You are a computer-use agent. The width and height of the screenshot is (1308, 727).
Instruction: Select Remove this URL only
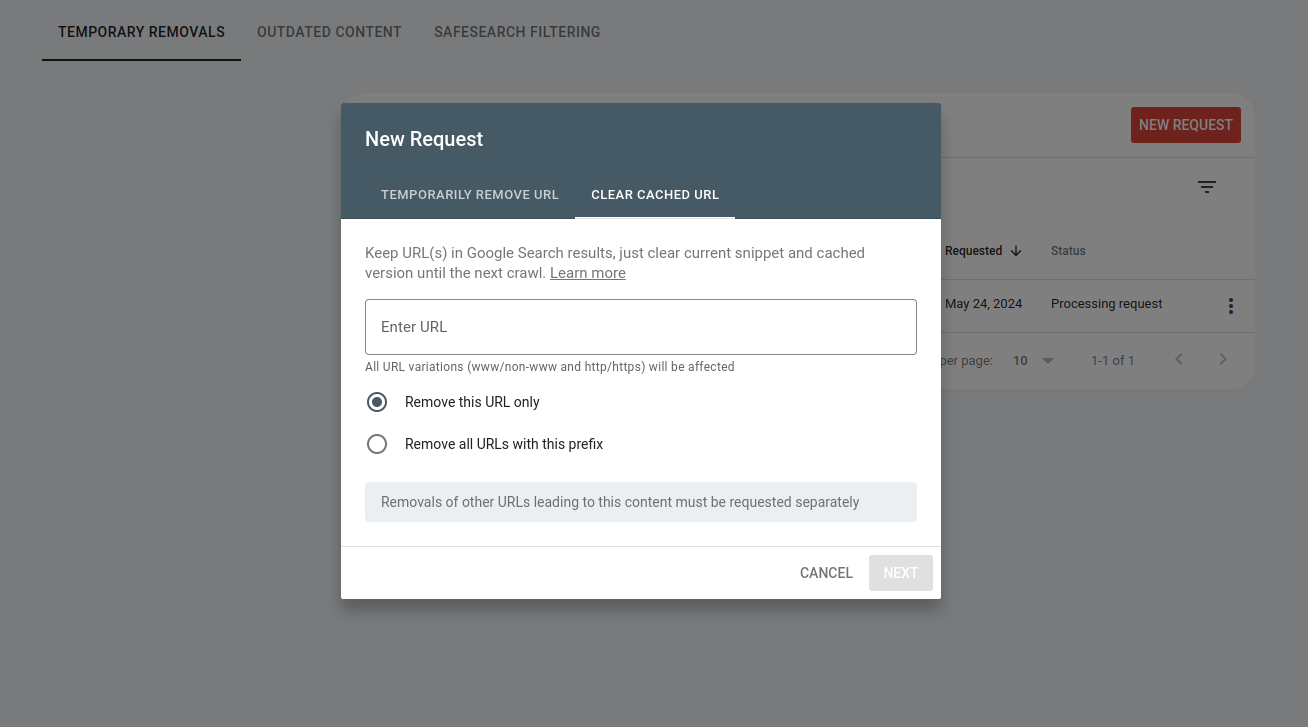point(377,402)
